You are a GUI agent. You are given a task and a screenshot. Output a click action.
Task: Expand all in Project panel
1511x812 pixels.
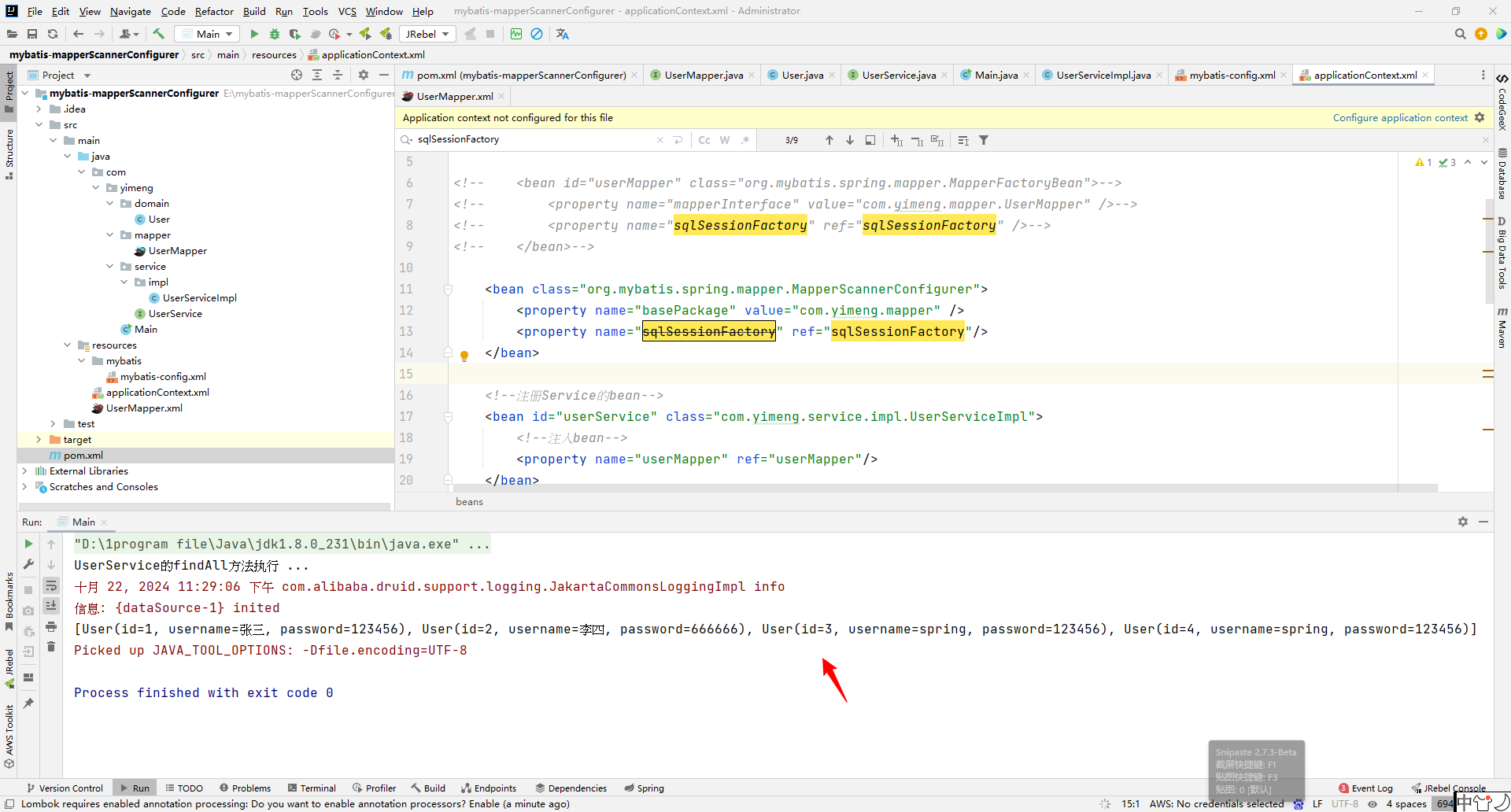click(x=317, y=75)
